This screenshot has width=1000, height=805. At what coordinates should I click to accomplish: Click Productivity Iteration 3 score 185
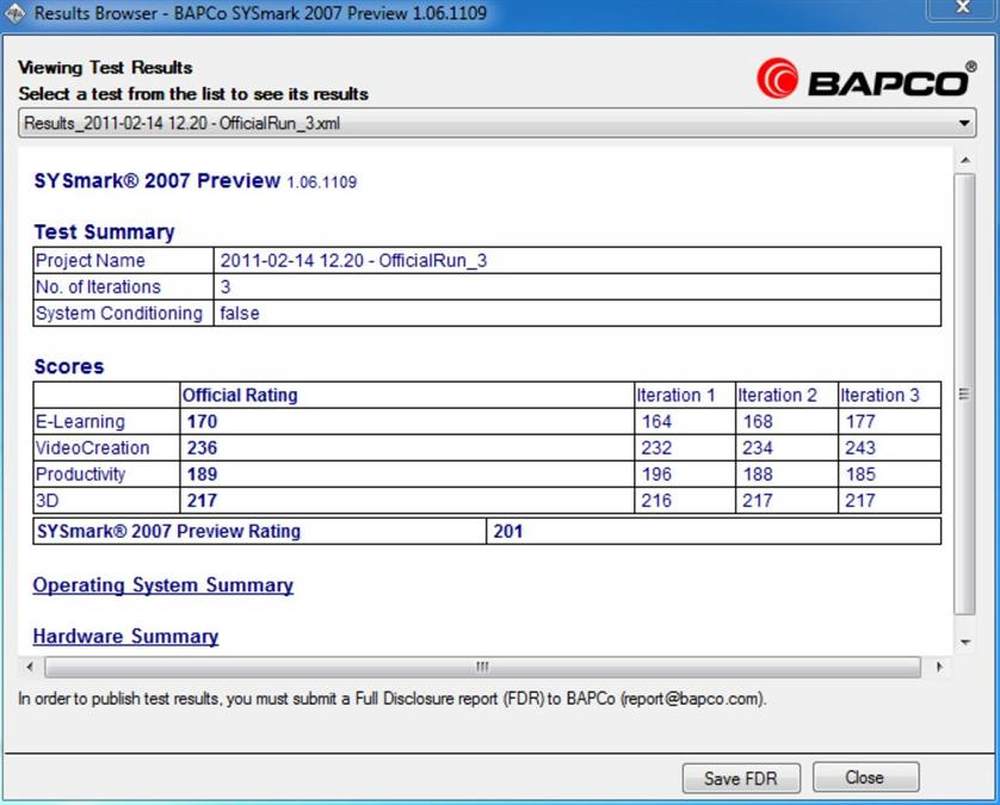860,474
